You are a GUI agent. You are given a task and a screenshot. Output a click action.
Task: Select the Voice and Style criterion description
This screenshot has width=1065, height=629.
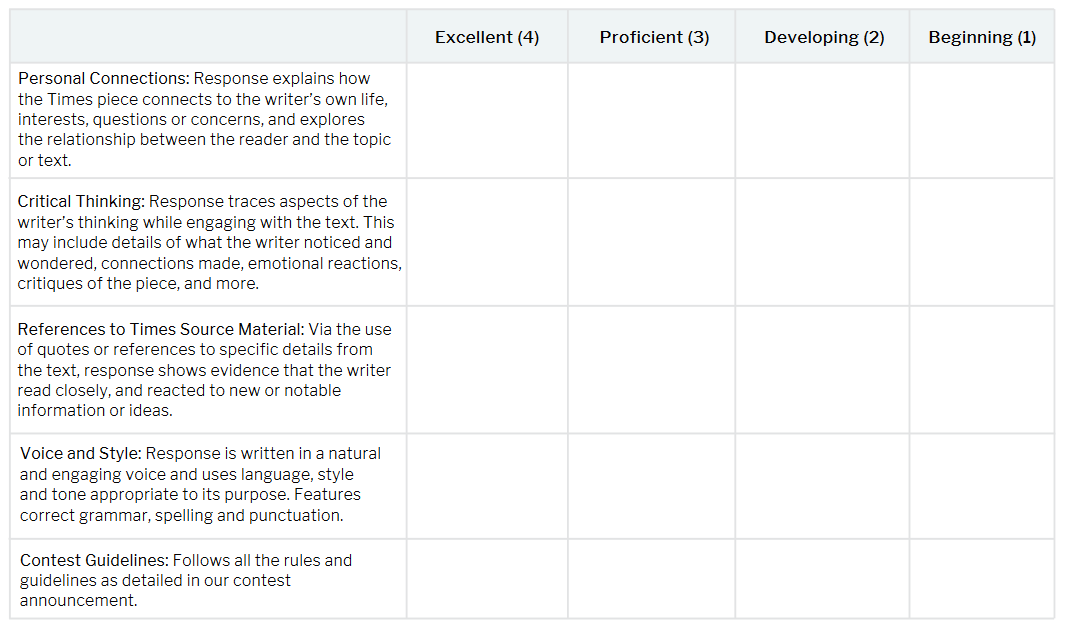pyautogui.click(x=200, y=484)
